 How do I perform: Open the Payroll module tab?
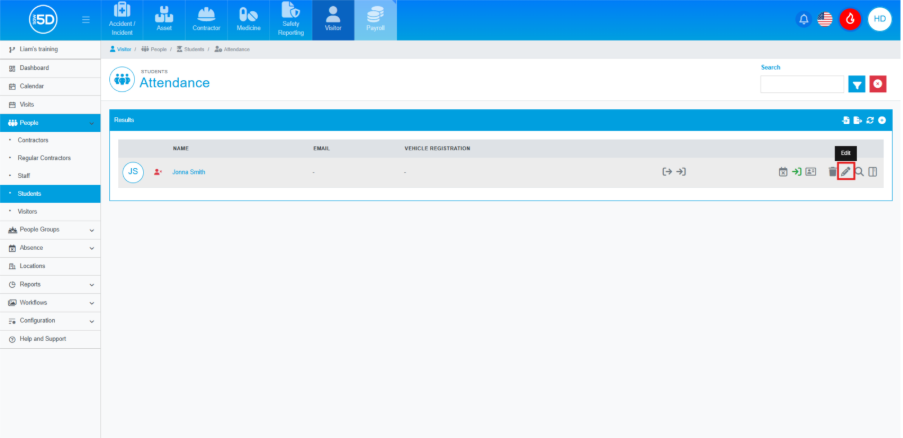point(375,20)
